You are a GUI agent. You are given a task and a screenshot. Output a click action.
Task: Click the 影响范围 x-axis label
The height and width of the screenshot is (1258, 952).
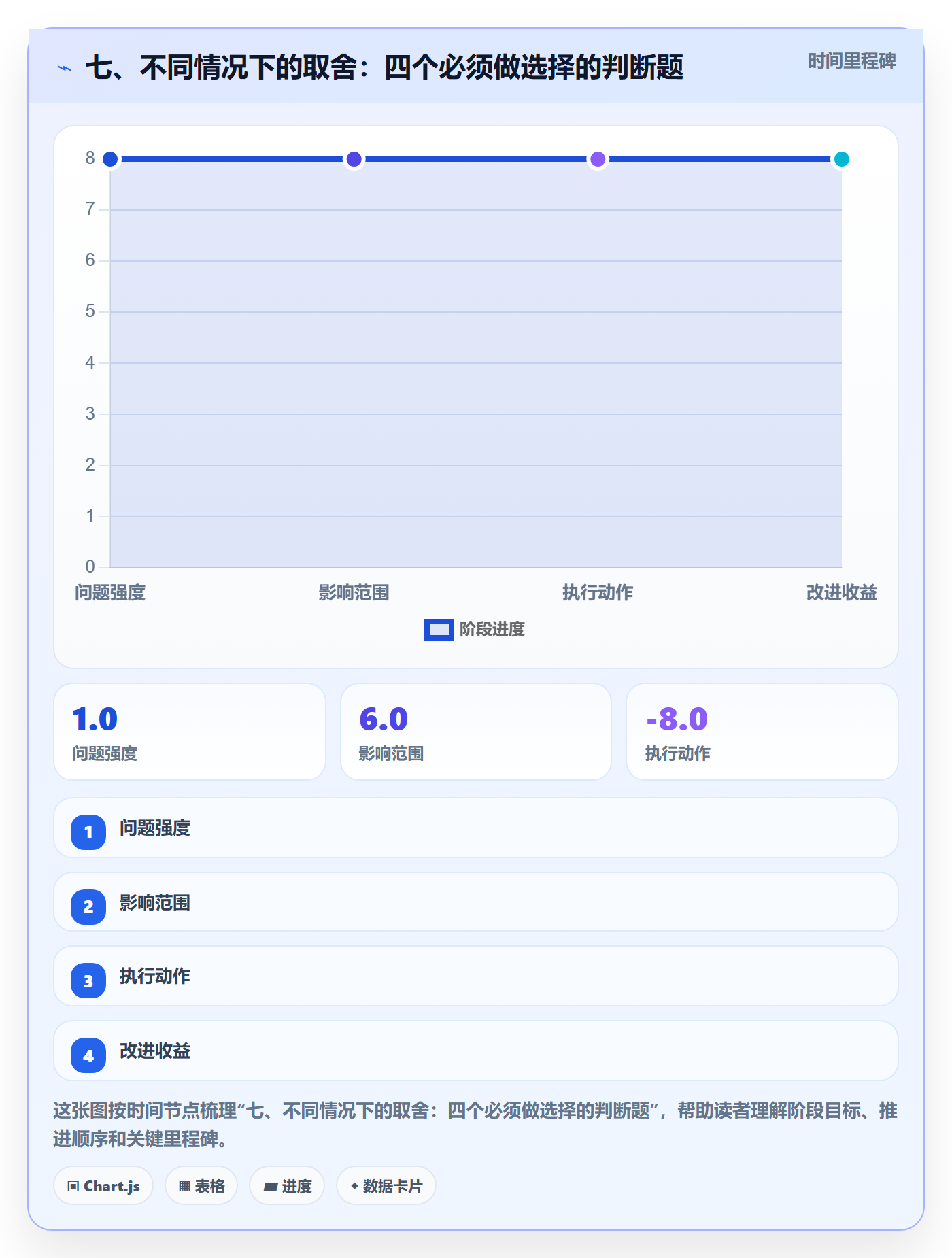pos(354,593)
